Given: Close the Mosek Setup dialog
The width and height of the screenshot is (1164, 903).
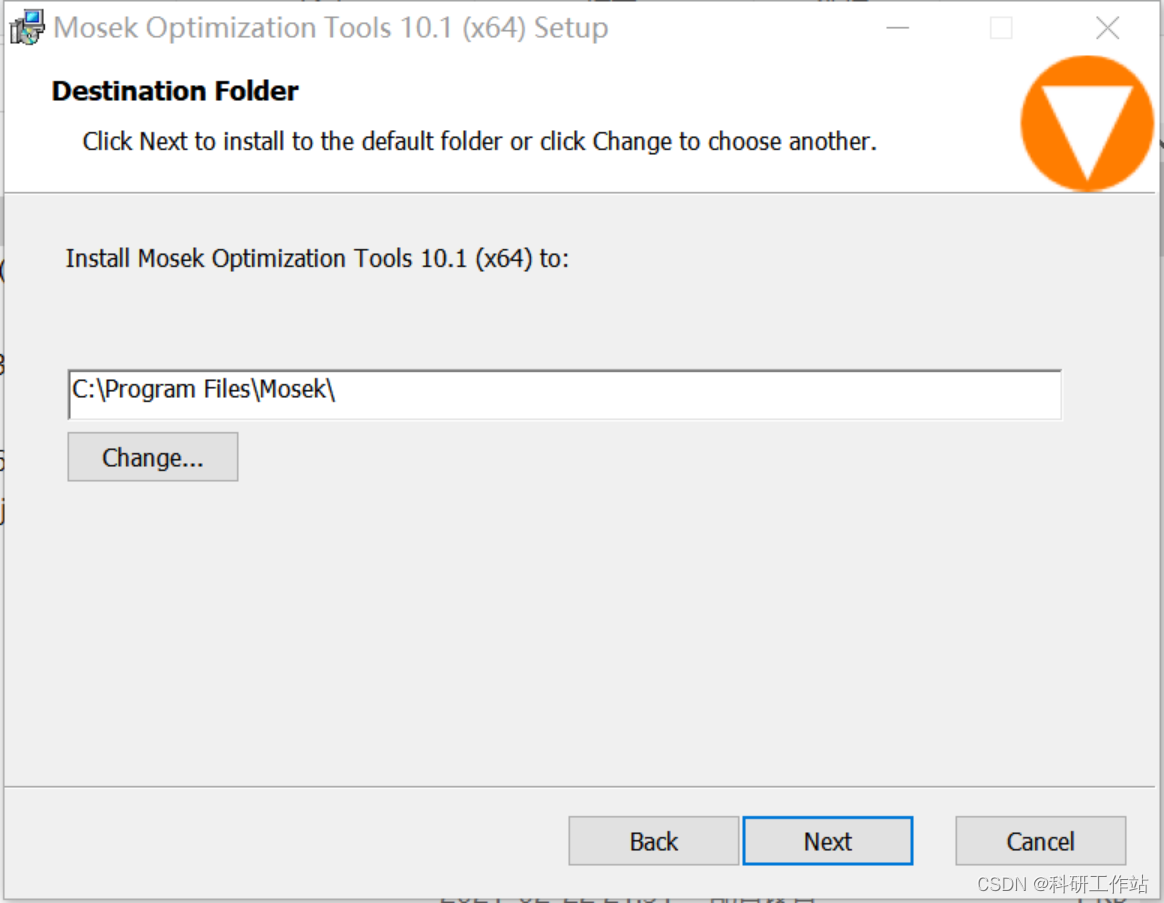Looking at the screenshot, I should (x=1107, y=28).
